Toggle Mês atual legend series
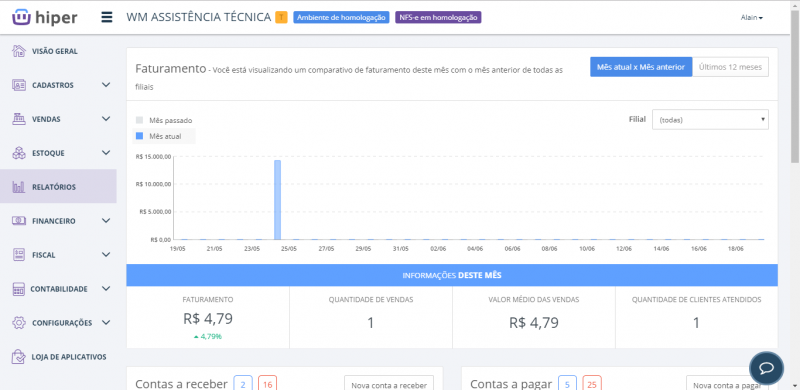The image size is (800, 390). tap(159, 136)
